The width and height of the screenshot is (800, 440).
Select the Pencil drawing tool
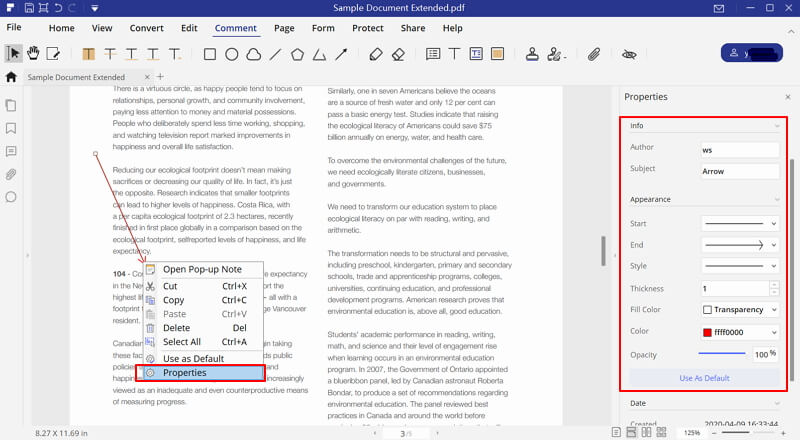[x=376, y=54]
